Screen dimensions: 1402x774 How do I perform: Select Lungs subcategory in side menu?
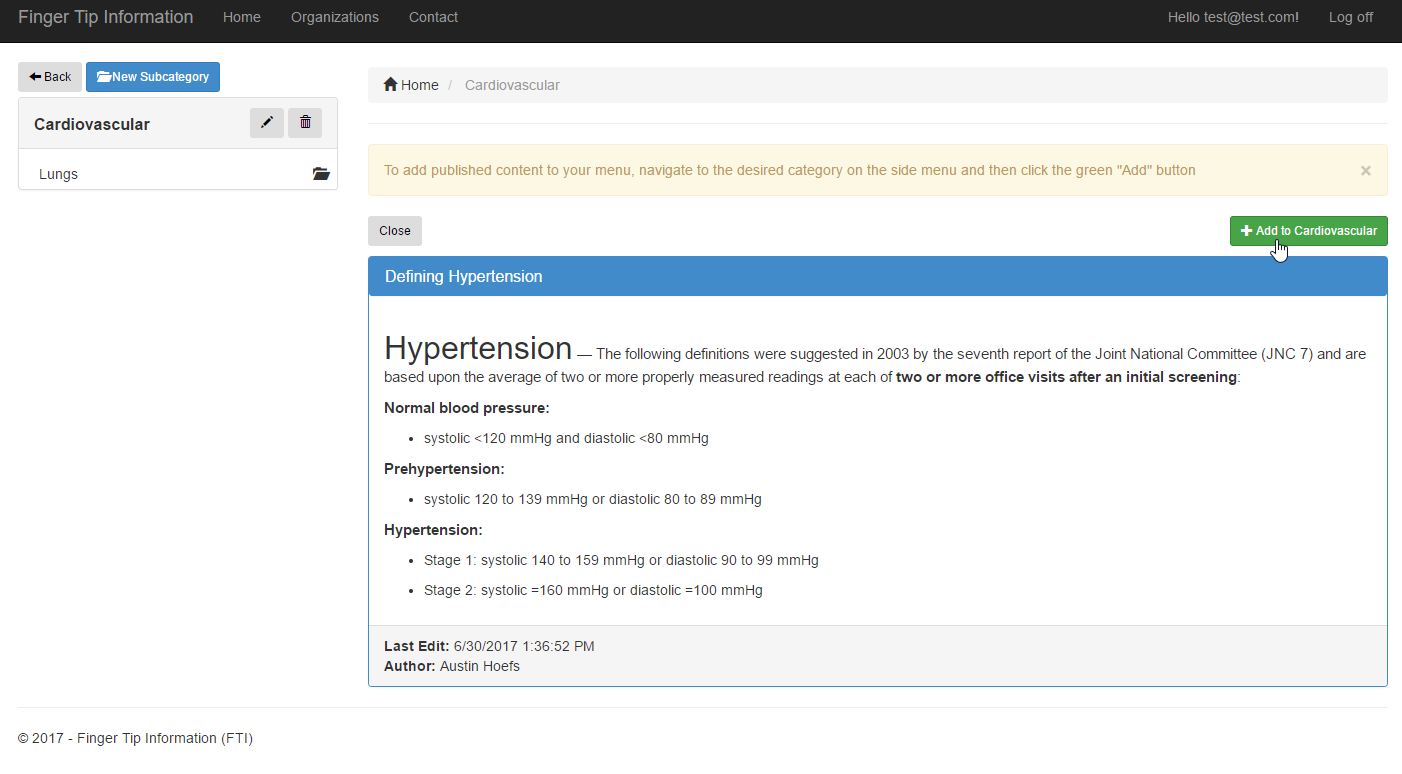(x=59, y=174)
